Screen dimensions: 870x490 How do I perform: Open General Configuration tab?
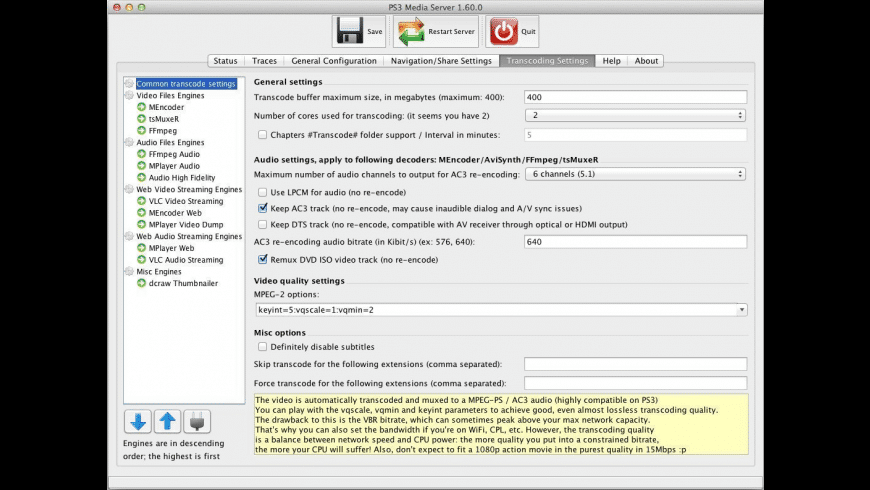coord(334,61)
